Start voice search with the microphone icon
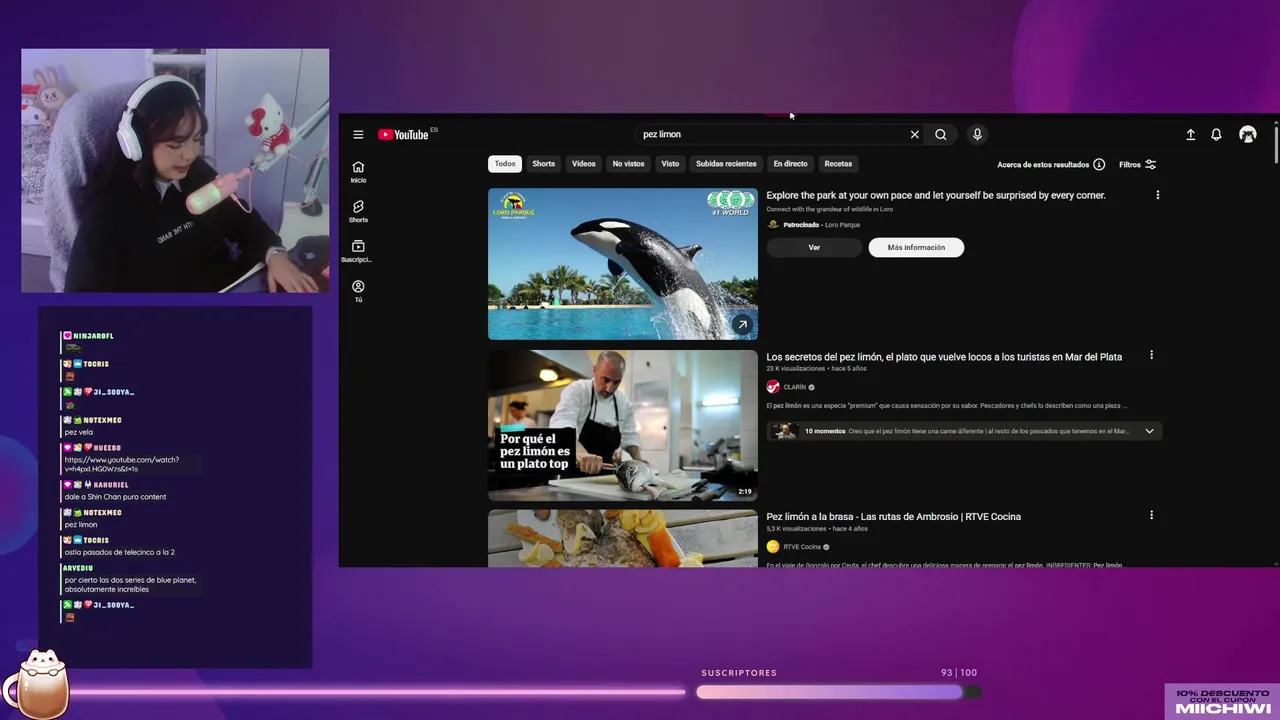This screenshot has width=1280, height=720. (977, 134)
